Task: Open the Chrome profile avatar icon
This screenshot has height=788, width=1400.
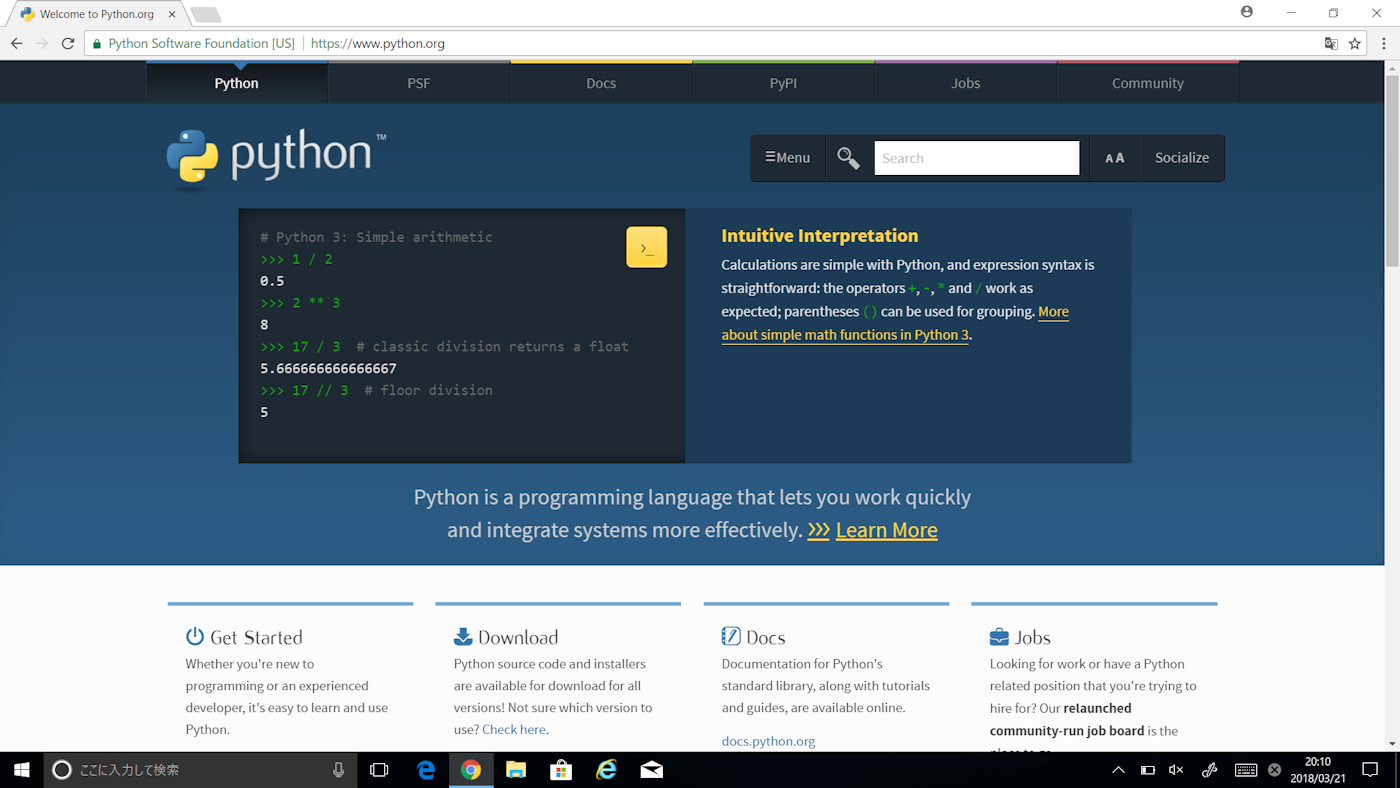Action: [1246, 13]
